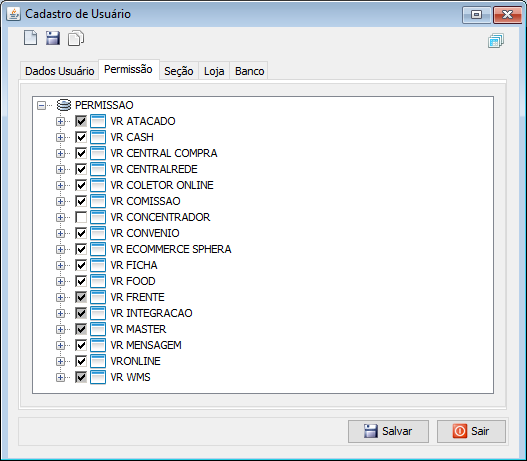Select the VR FOOD module window icon
This screenshot has height=461, width=527.
(98, 281)
